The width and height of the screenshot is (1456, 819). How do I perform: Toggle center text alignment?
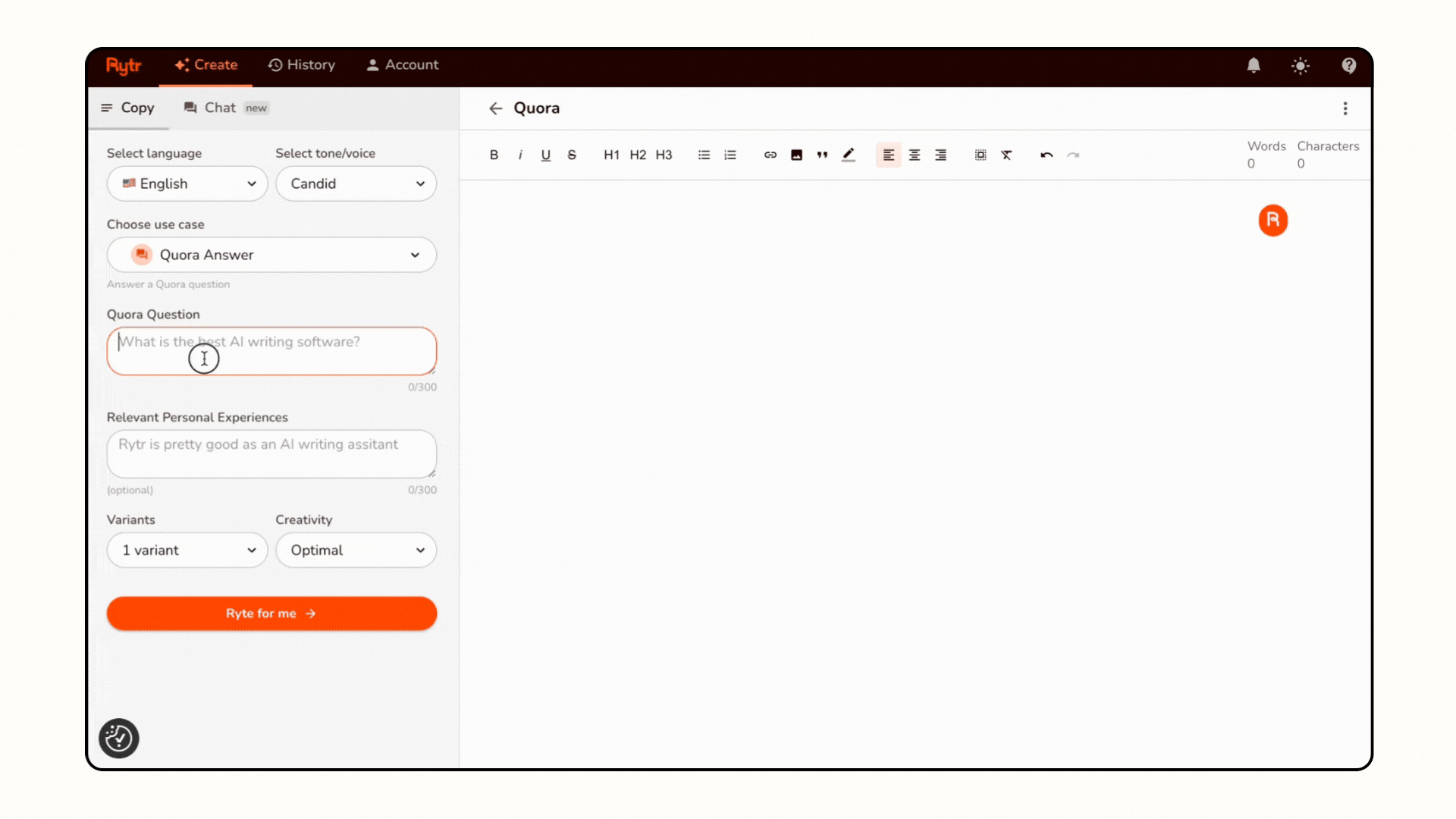pos(915,155)
